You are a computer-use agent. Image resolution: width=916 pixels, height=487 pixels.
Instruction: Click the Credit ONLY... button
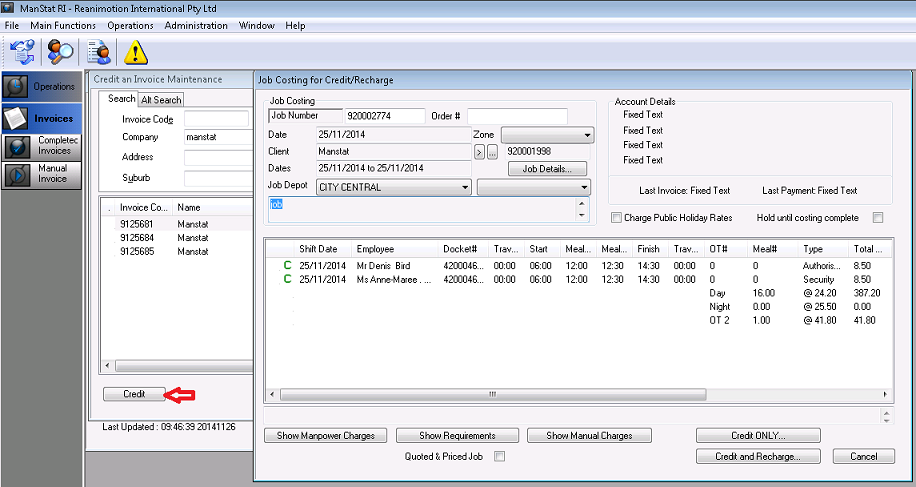[758, 436]
